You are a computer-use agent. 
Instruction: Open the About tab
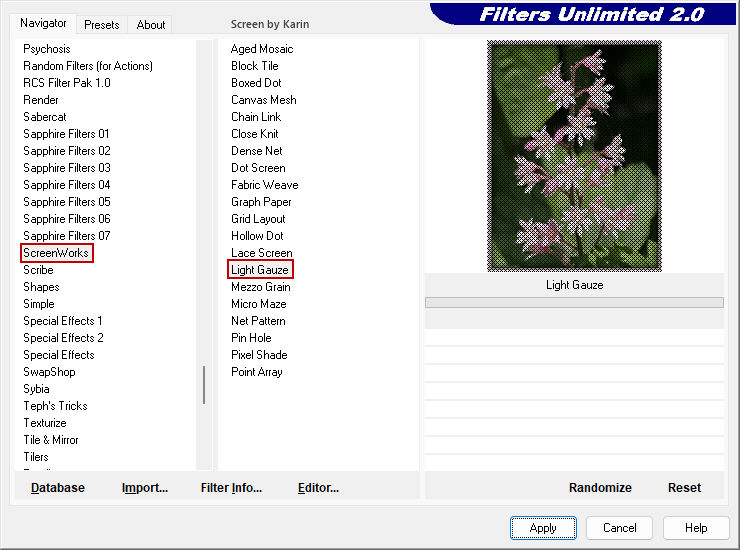coord(151,25)
